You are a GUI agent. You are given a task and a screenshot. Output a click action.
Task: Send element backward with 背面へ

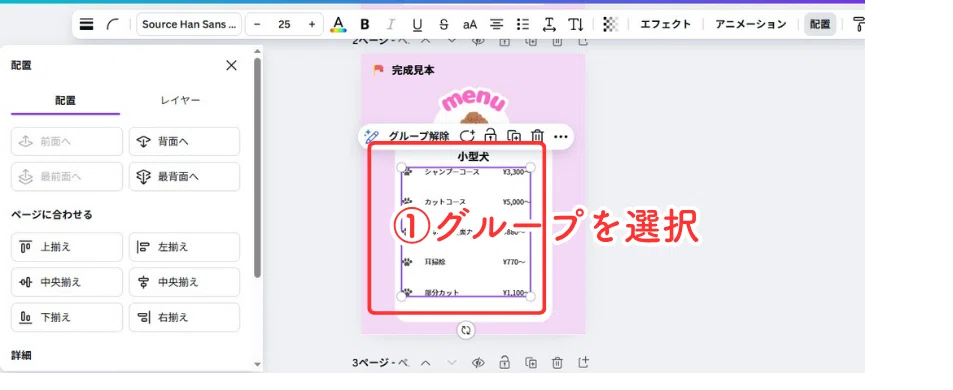pyautogui.click(x=184, y=142)
